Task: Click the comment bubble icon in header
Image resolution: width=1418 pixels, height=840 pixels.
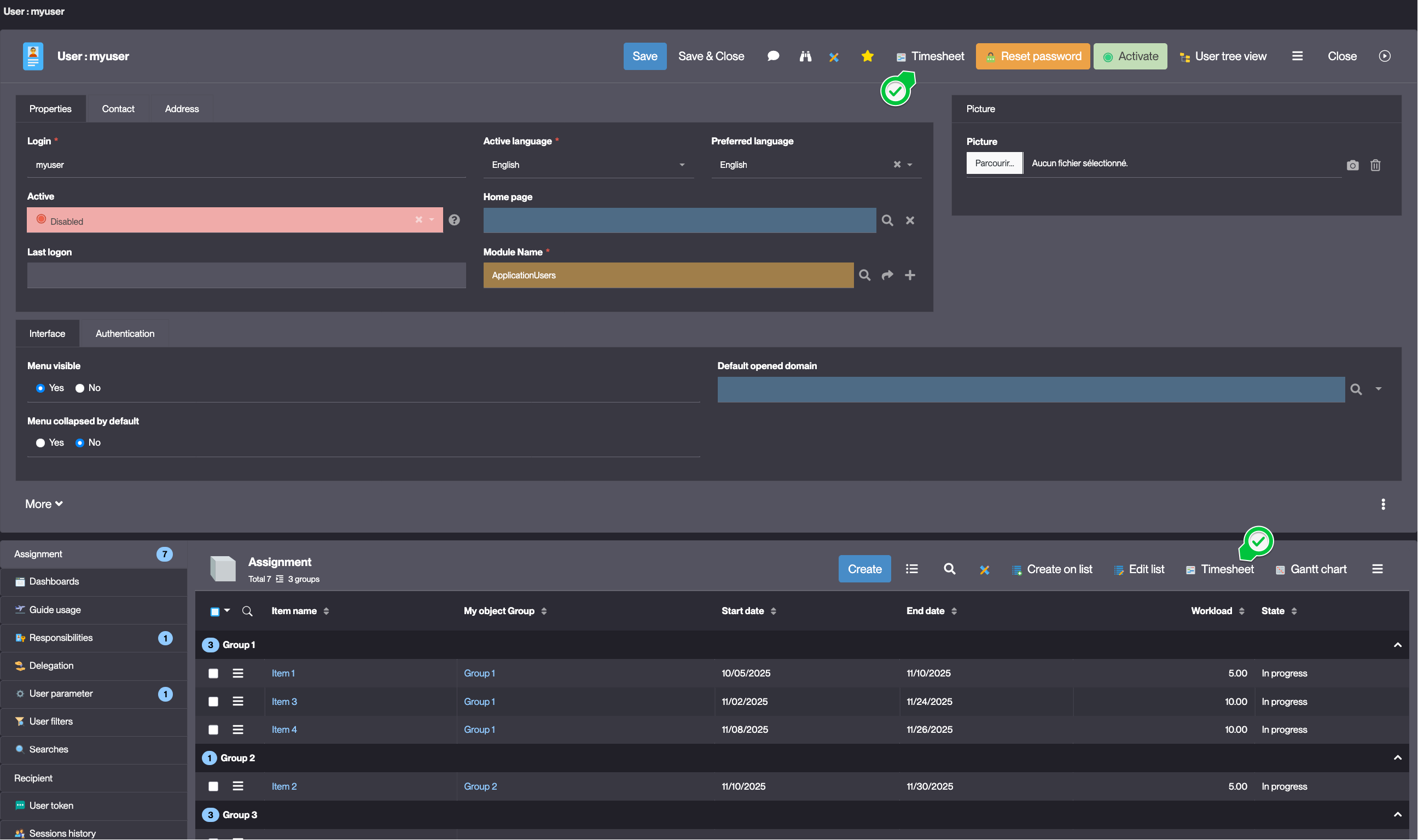Action: click(x=772, y=56)
